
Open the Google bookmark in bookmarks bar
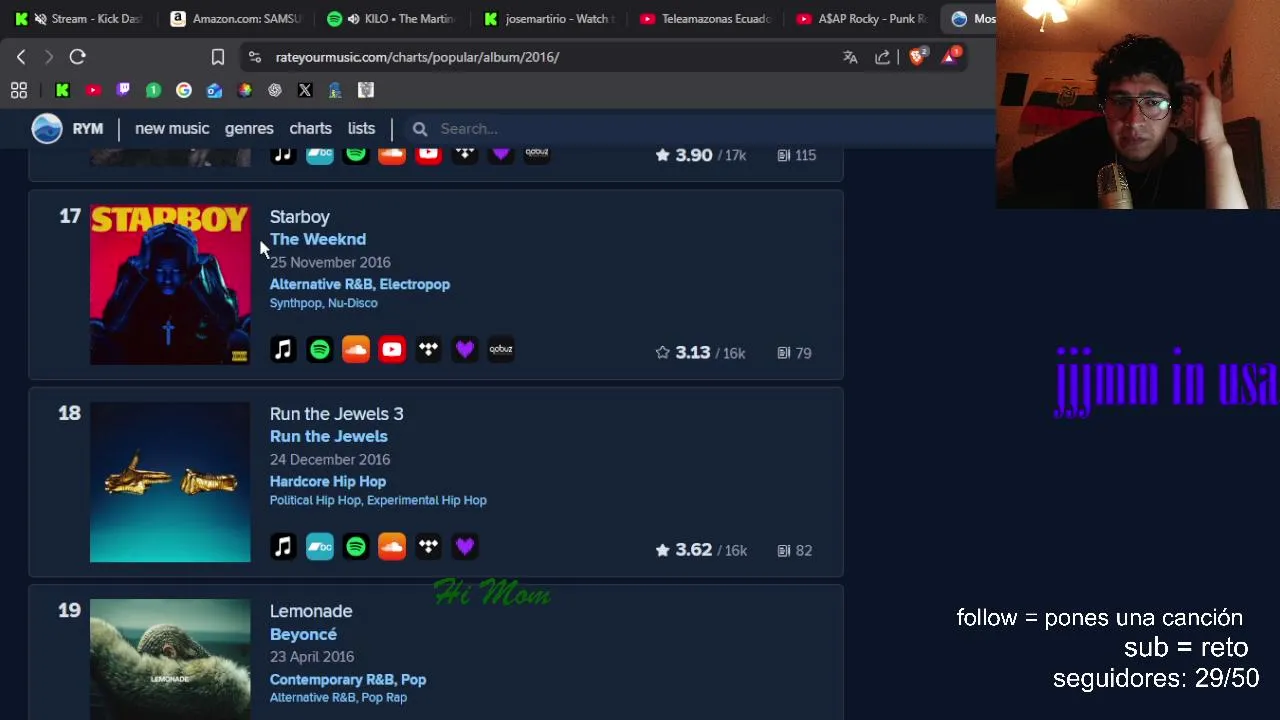click(x=184, y=90)
